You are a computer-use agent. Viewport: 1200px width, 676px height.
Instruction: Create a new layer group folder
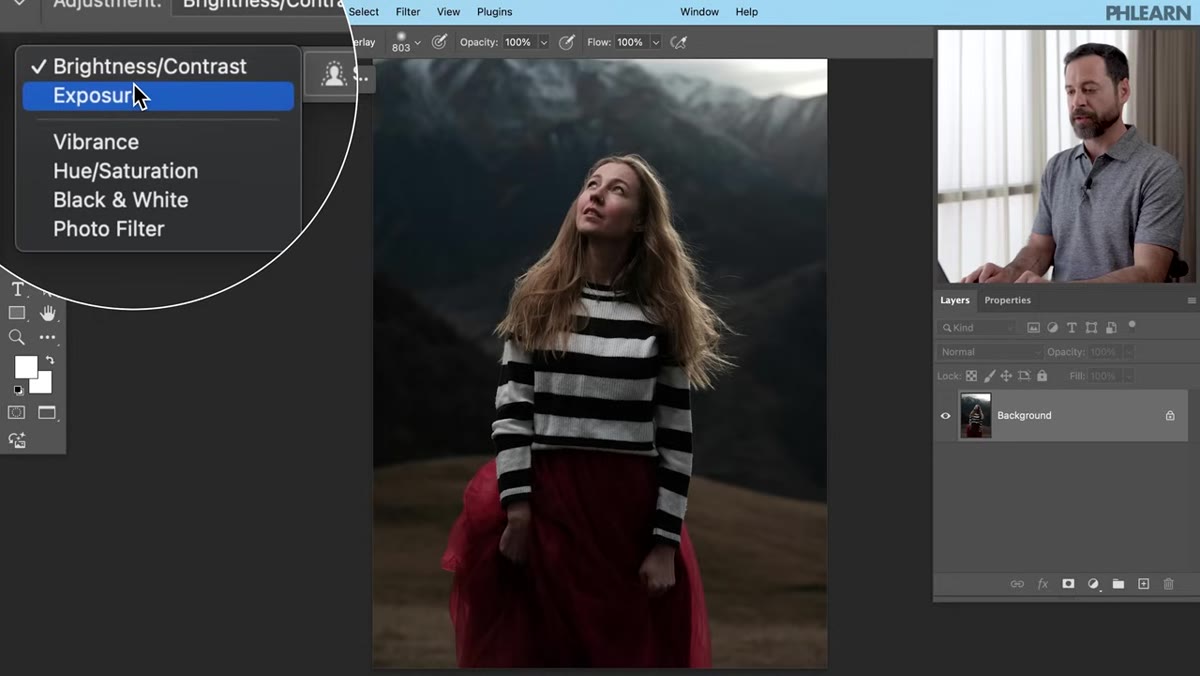tap(1118, 584)
